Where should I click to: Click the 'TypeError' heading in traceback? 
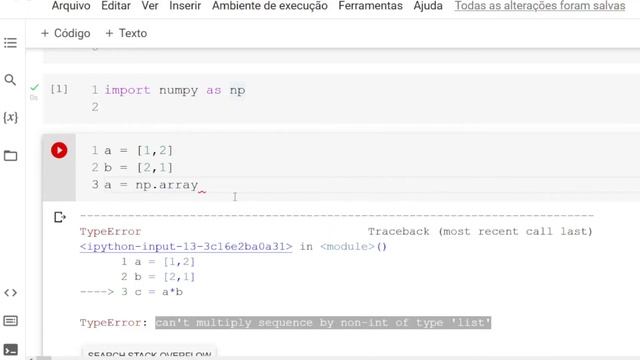pos(110,231)
